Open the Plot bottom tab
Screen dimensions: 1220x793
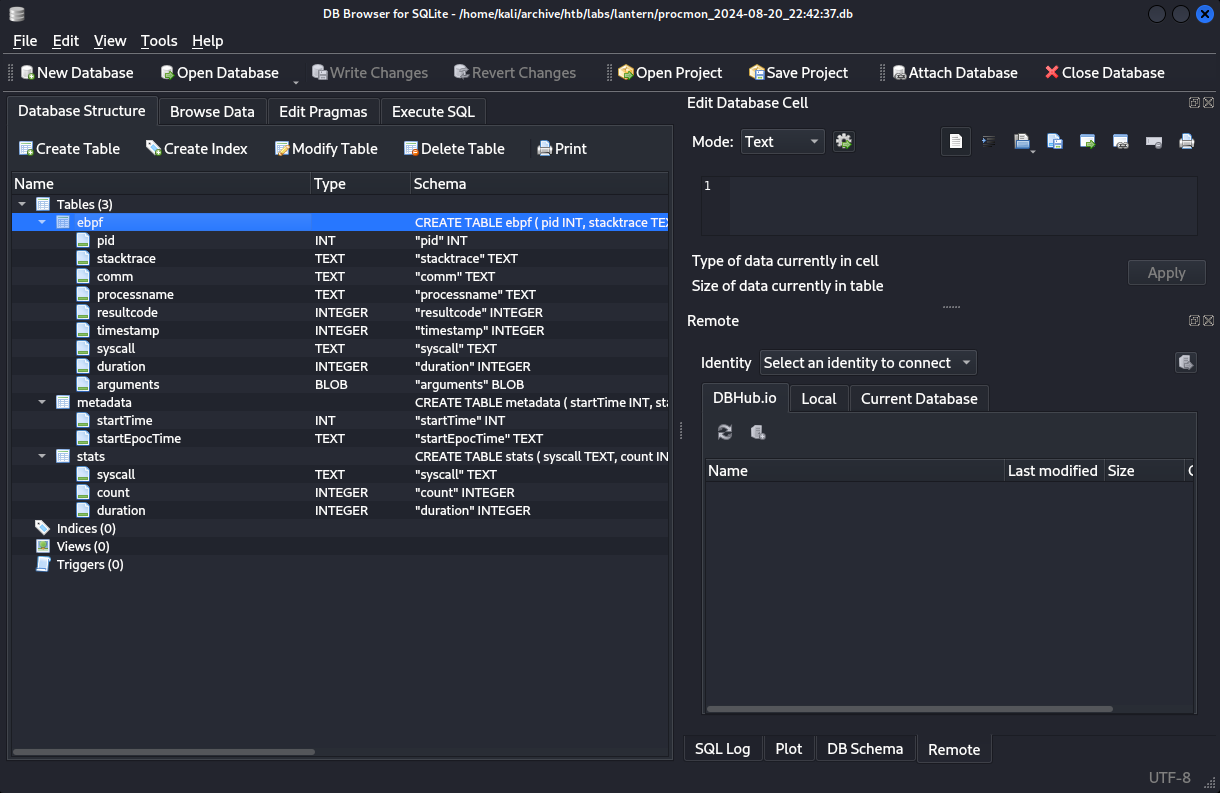tap(789, 748)
